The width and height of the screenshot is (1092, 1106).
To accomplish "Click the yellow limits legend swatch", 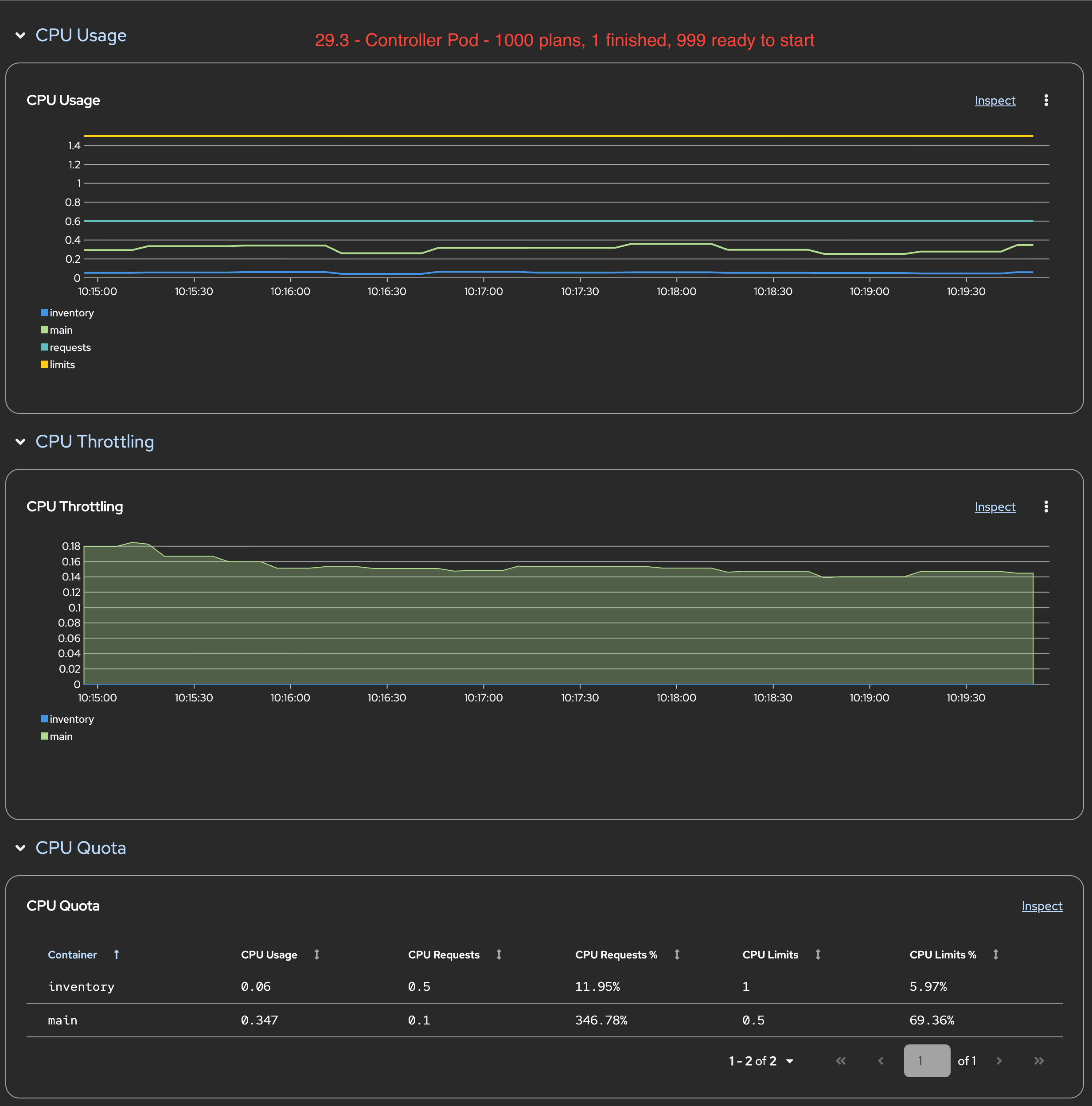I will [x=44, y=365].
